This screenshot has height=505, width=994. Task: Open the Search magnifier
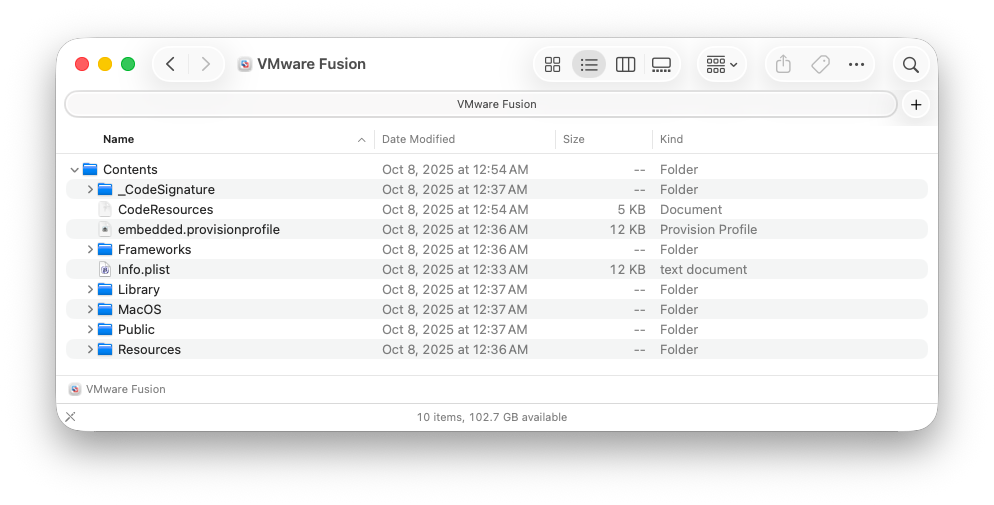911,64
